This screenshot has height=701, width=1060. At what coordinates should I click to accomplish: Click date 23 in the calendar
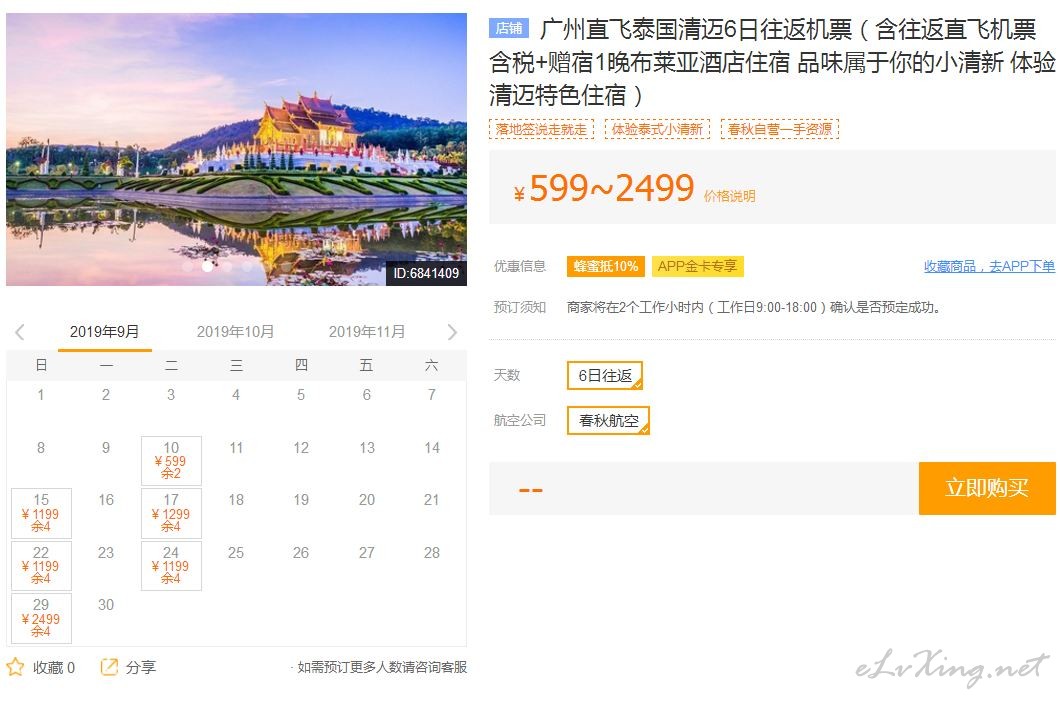click(106, 552)
